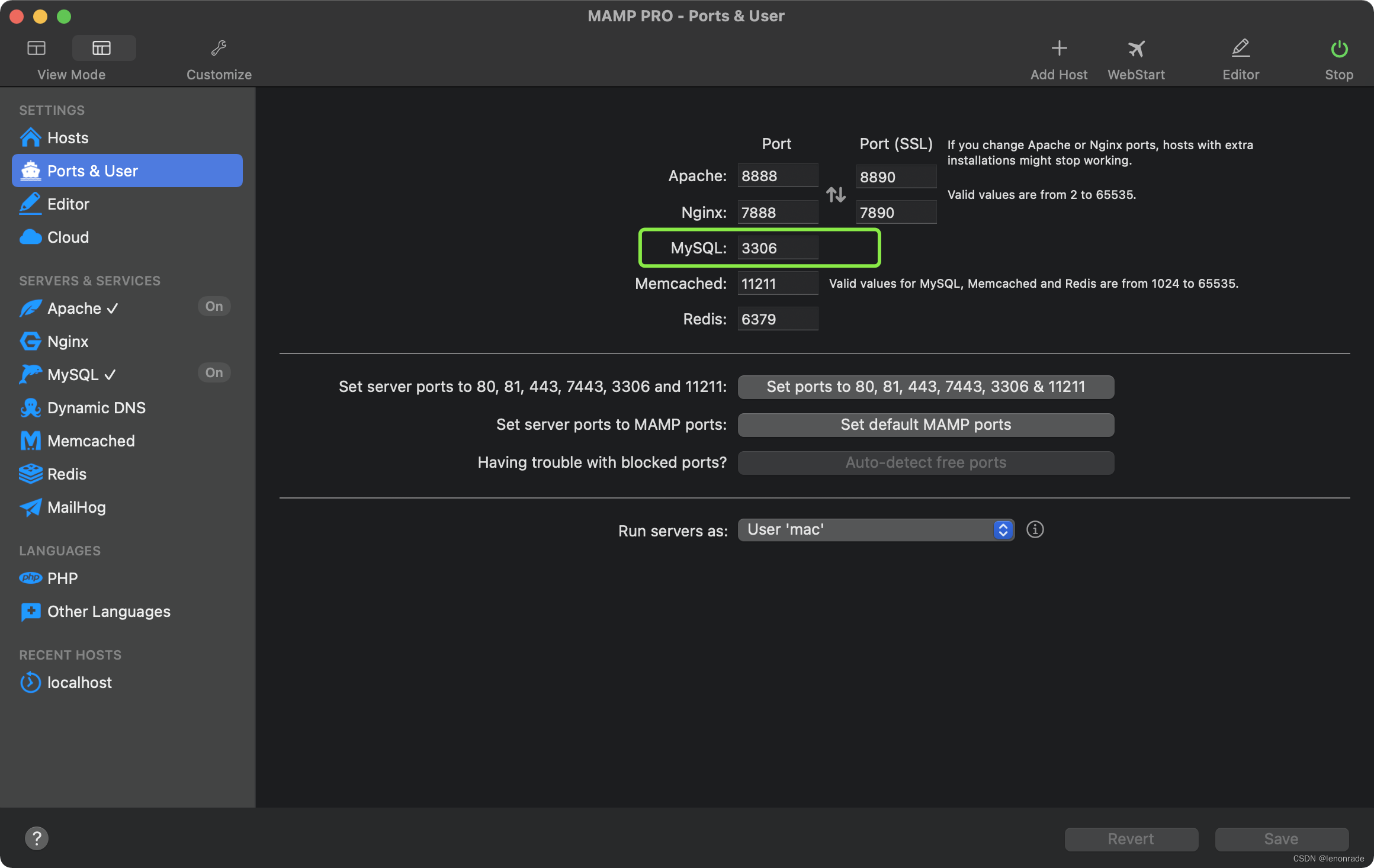
Task: Open WebStart airplane icon
Action: [x=1136, y=48]
